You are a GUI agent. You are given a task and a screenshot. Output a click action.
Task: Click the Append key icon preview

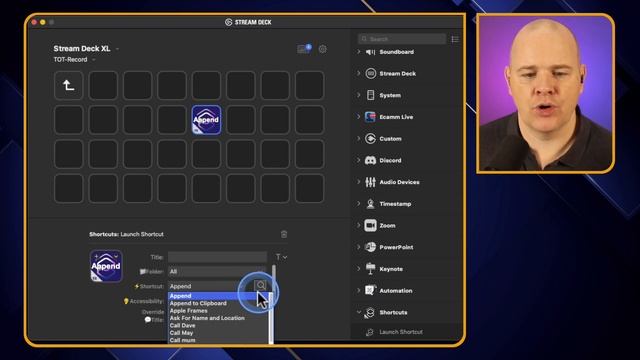click(x=106, y=266)
